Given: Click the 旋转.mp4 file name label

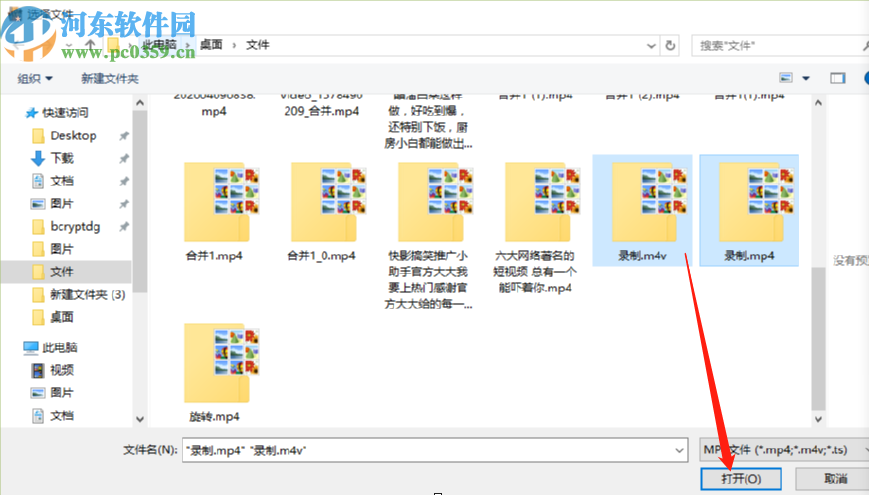Looking at the screenshot, I should coord(214,416).
